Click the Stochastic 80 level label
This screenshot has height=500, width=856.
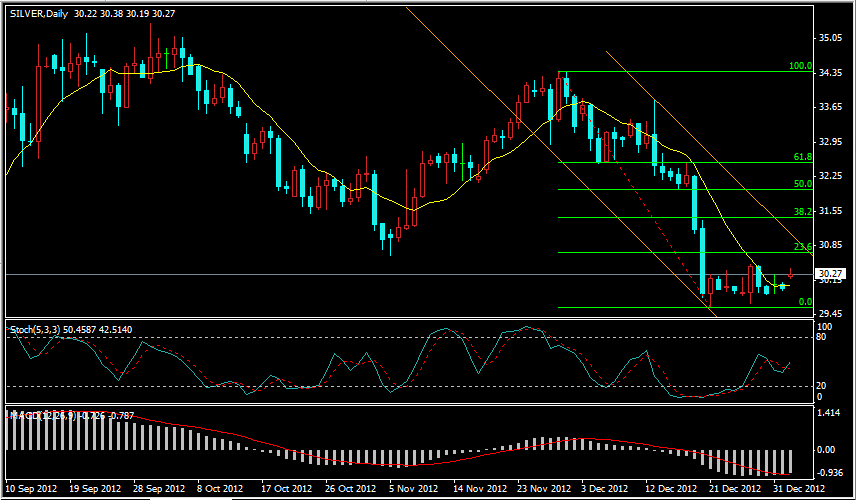click(x=824, y=337)
